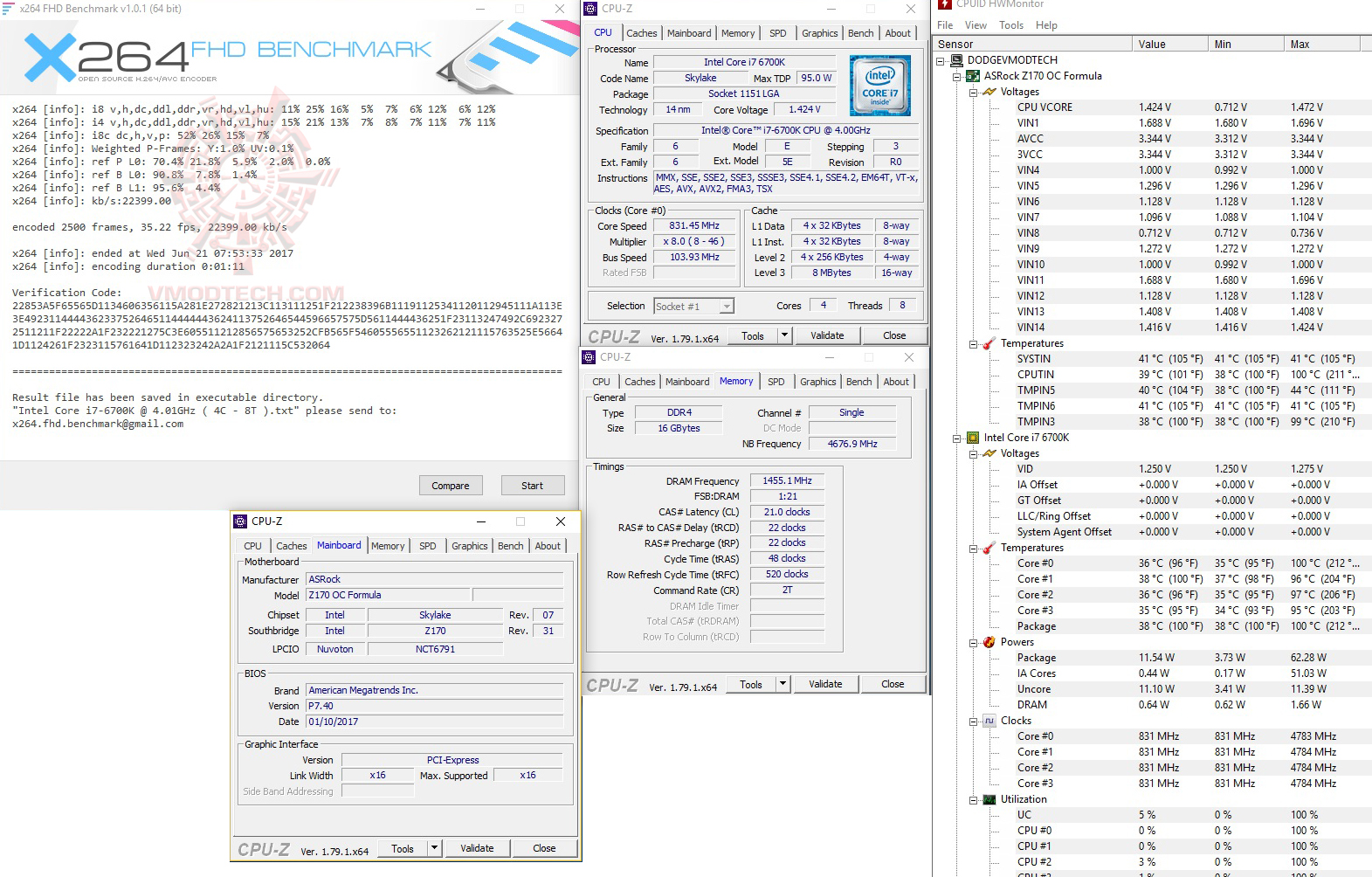Click Close in the CPU-Z Memory window

(893, 684)
